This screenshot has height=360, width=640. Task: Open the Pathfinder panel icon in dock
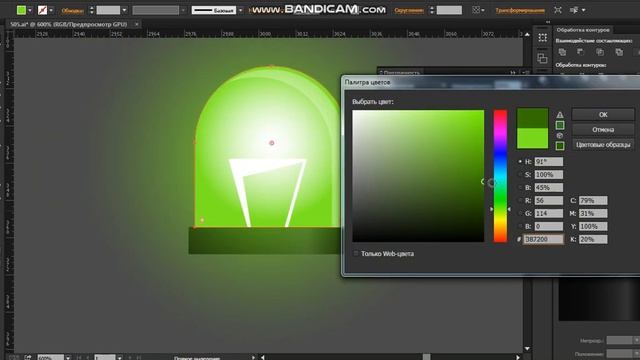[542, 58]
